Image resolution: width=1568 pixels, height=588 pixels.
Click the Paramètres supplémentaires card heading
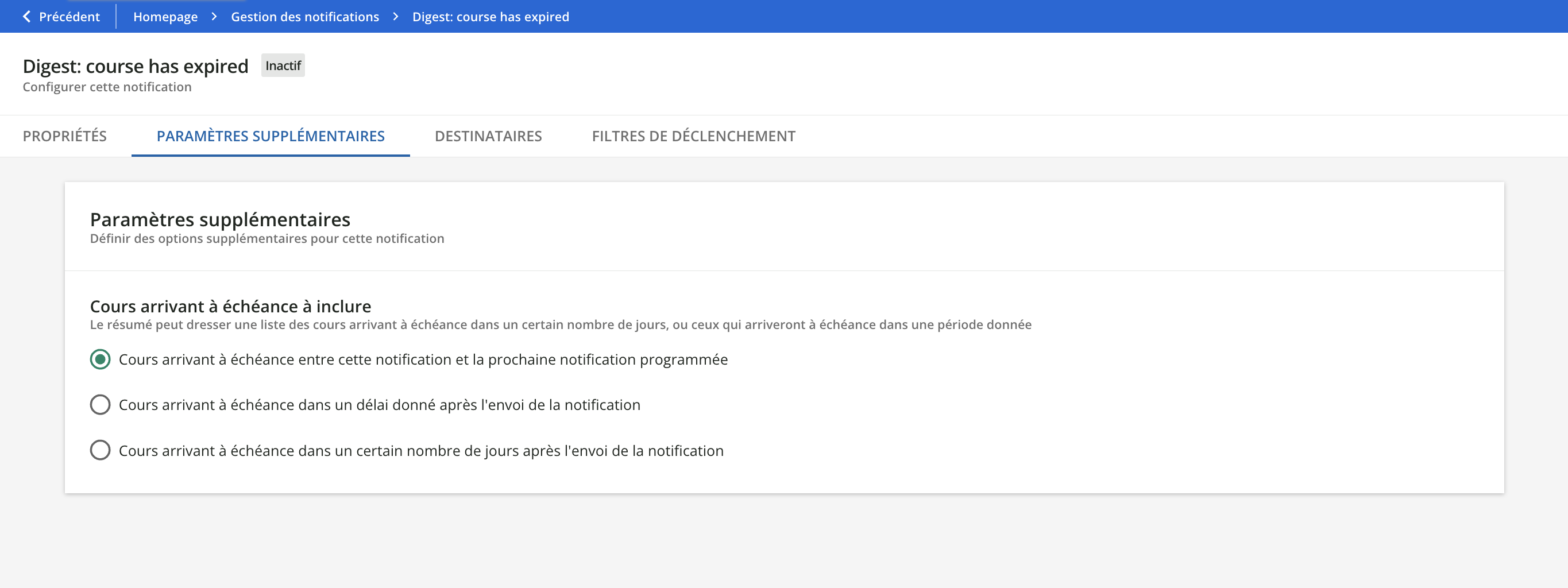[221, 219]
